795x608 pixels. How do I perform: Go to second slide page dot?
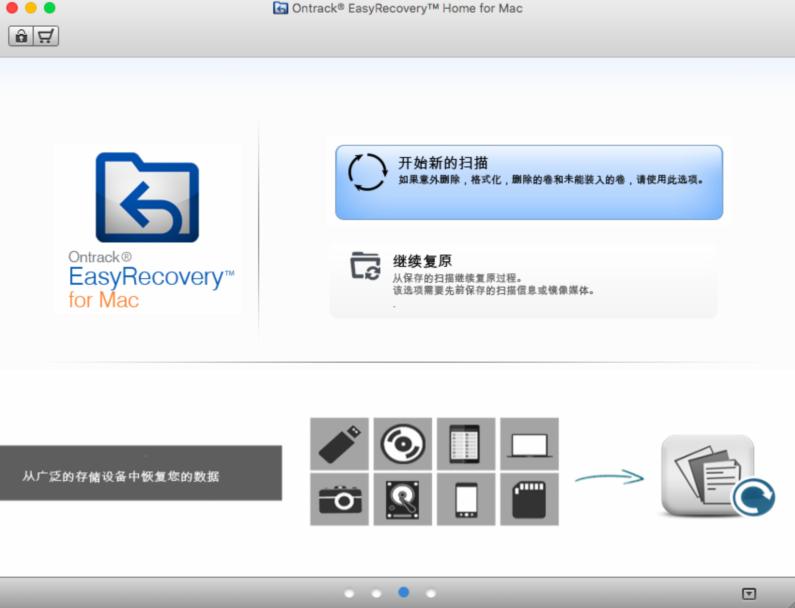pos(376,593)
